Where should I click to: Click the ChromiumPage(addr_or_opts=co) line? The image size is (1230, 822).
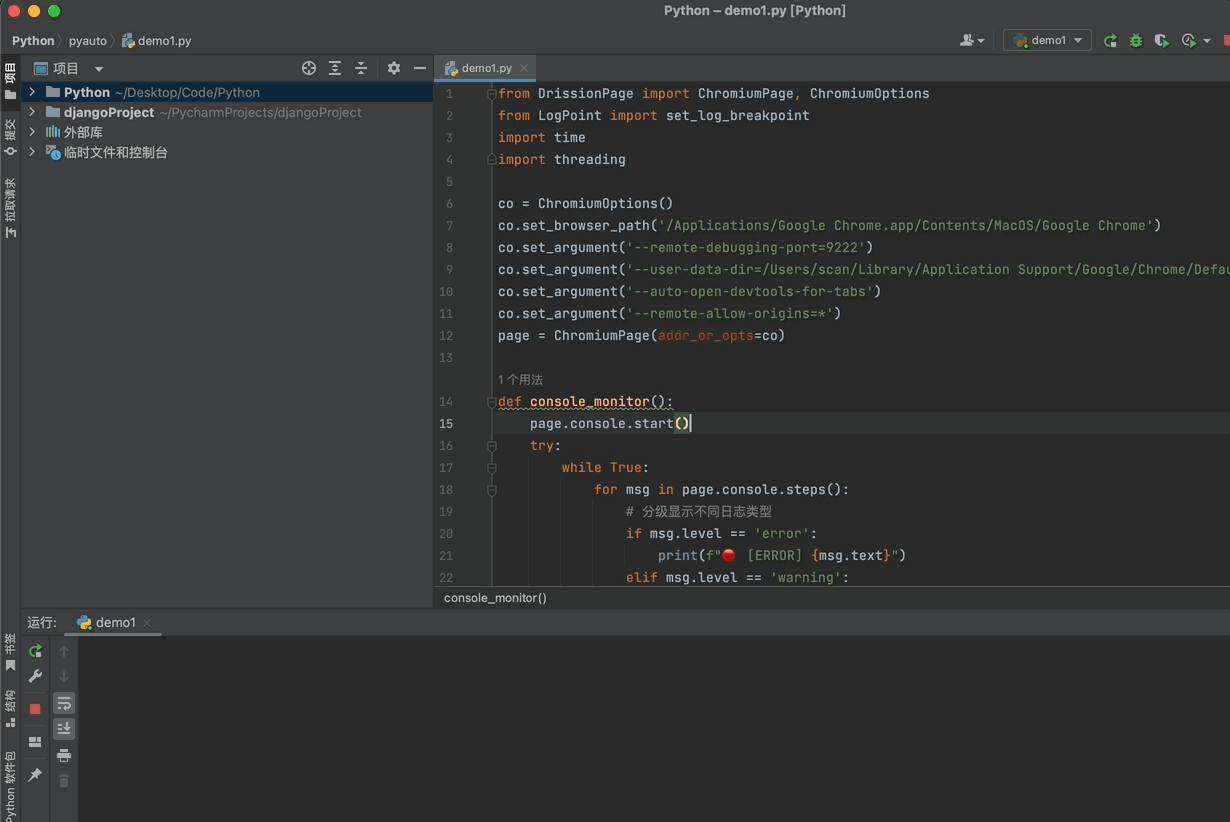(x=641, y=336)
